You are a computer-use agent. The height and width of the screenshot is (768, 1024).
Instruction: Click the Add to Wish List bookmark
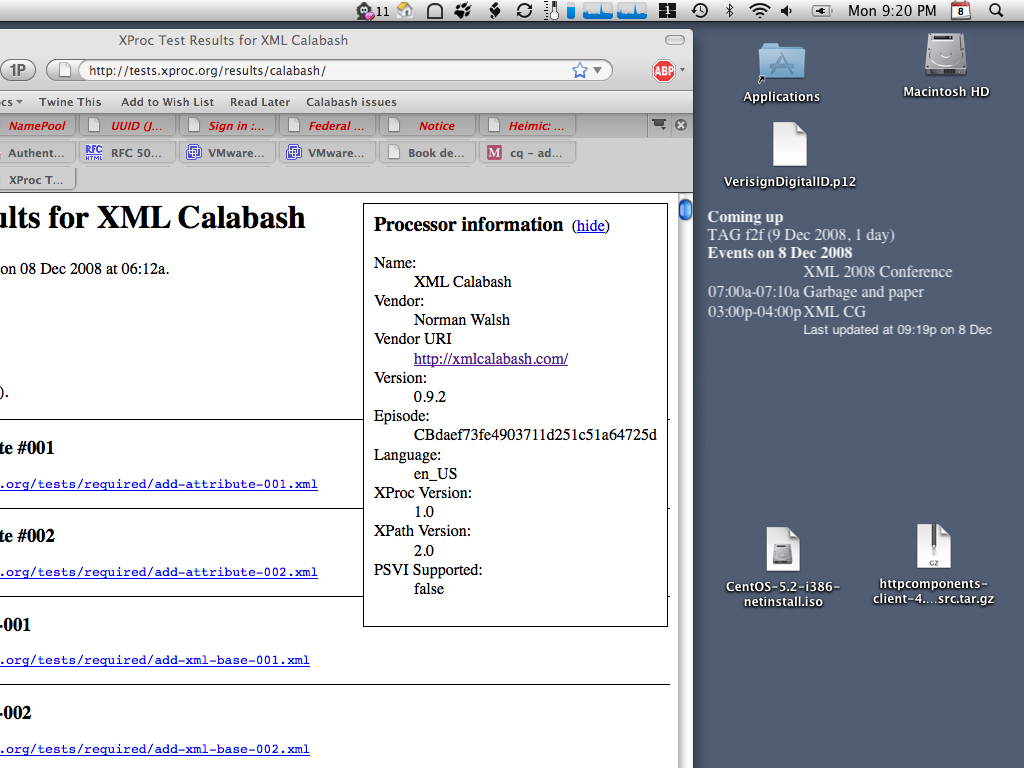167,102
